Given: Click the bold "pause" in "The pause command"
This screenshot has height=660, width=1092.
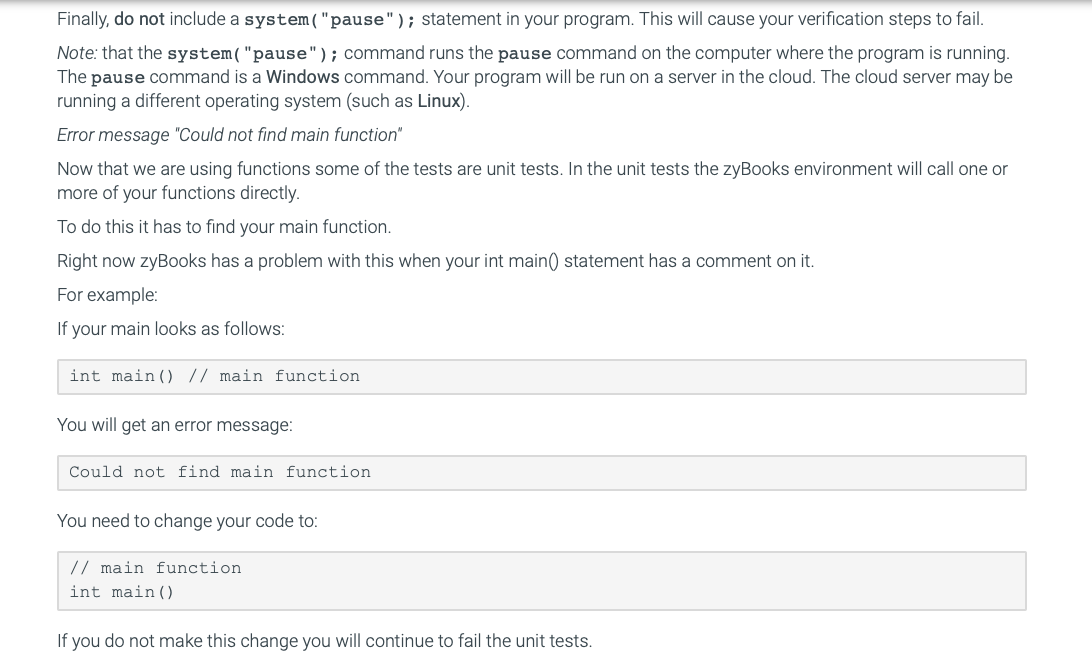Looking at the screenshot, I should coord(118,78).
